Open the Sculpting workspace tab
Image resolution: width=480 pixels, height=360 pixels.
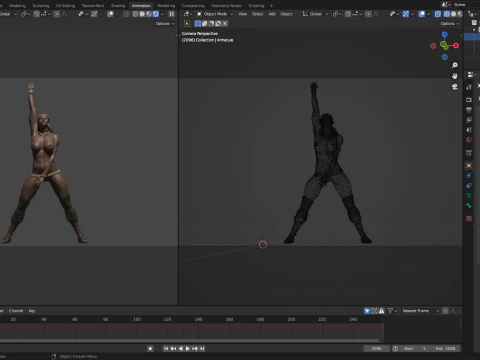(x=41, y=6)
